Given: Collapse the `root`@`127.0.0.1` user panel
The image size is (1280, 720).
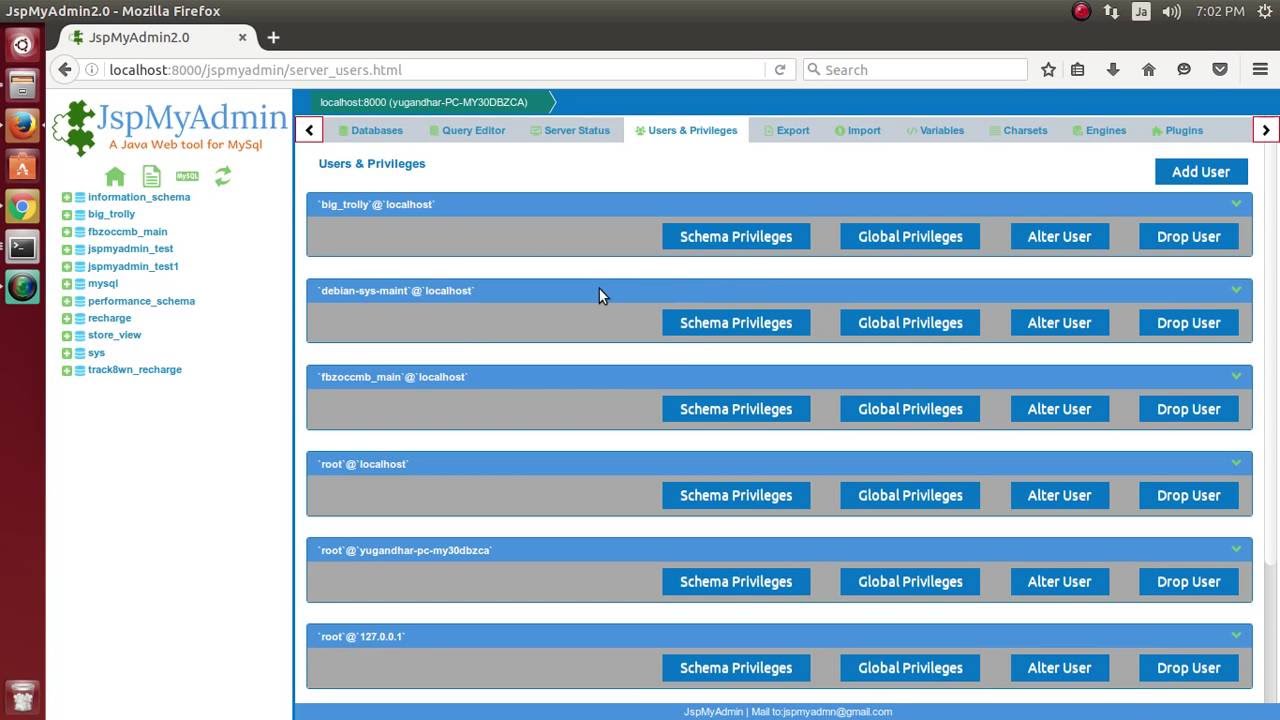Looking at the screenshot, I should click(1236, 636).
